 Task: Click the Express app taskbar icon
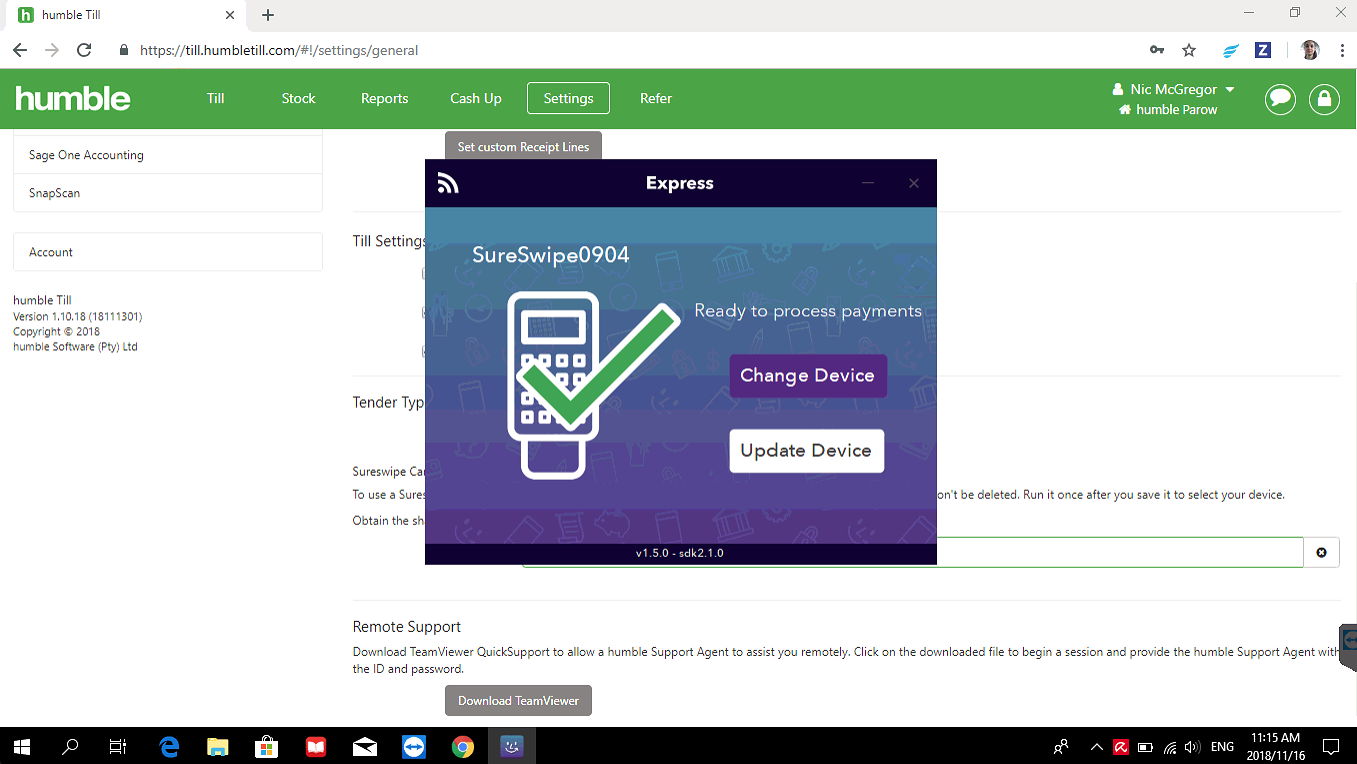[511, 746]
